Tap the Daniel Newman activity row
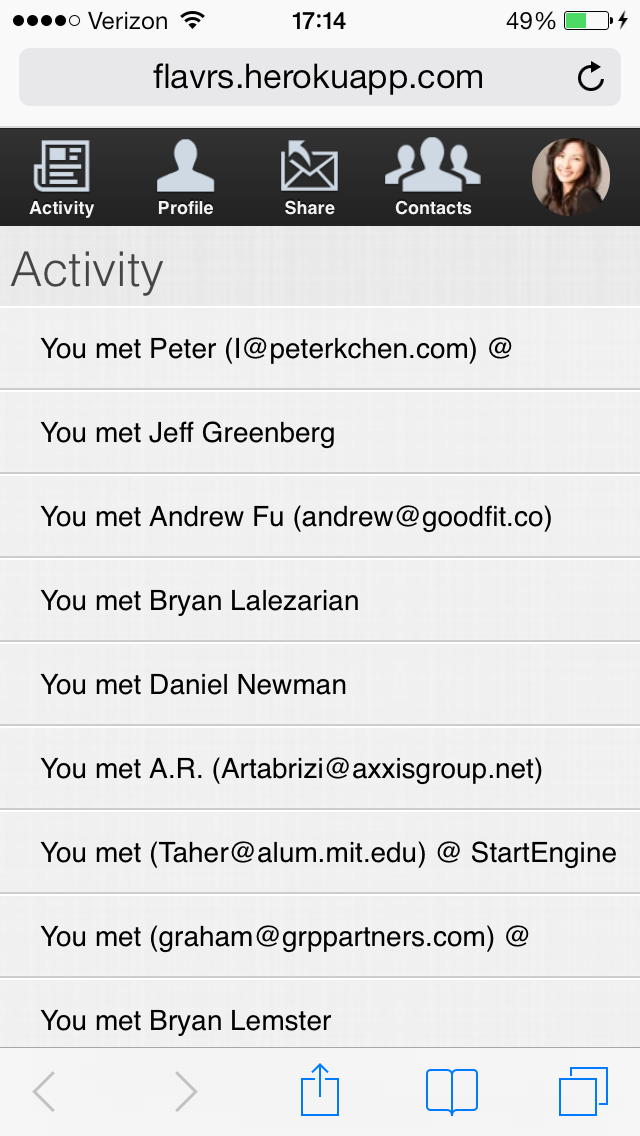The width and height of the screenshot is (640, 1136). (320, 685)
